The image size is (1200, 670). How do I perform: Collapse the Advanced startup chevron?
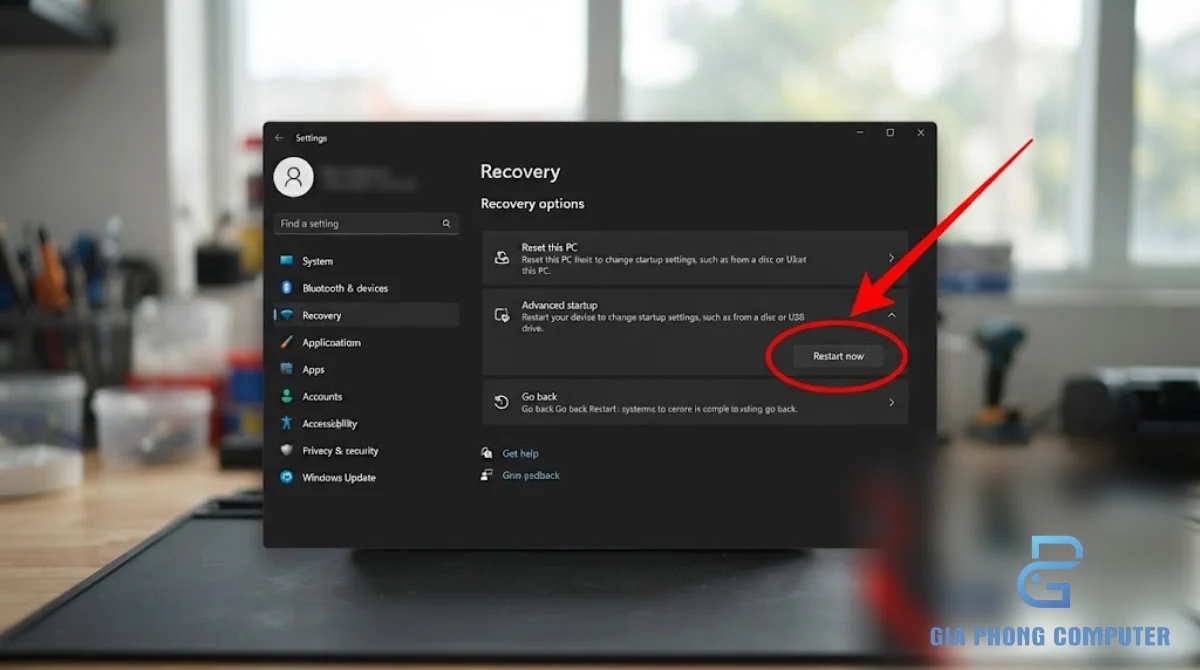click(x=891, y=315)
